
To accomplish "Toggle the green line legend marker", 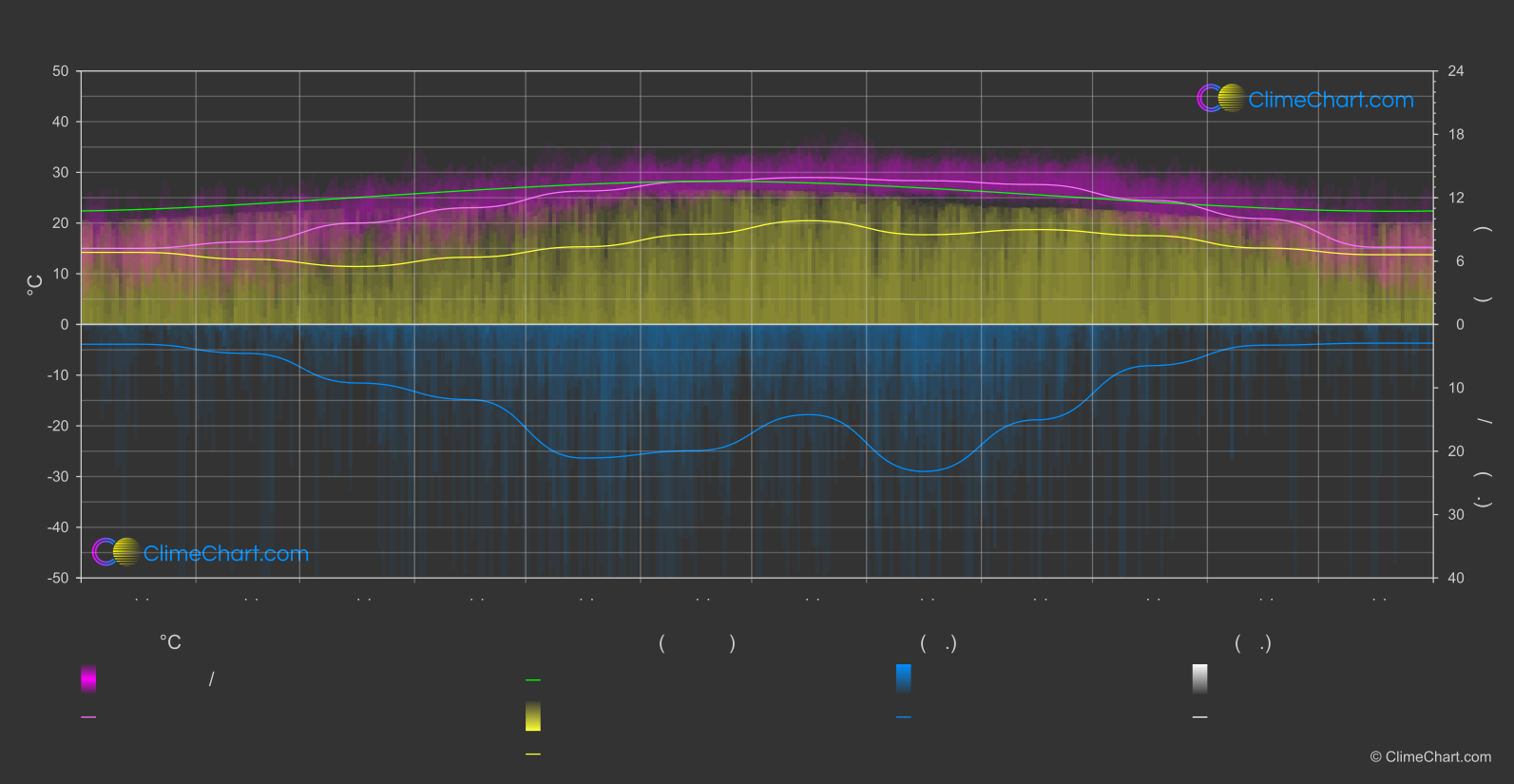I will [533, 680].
